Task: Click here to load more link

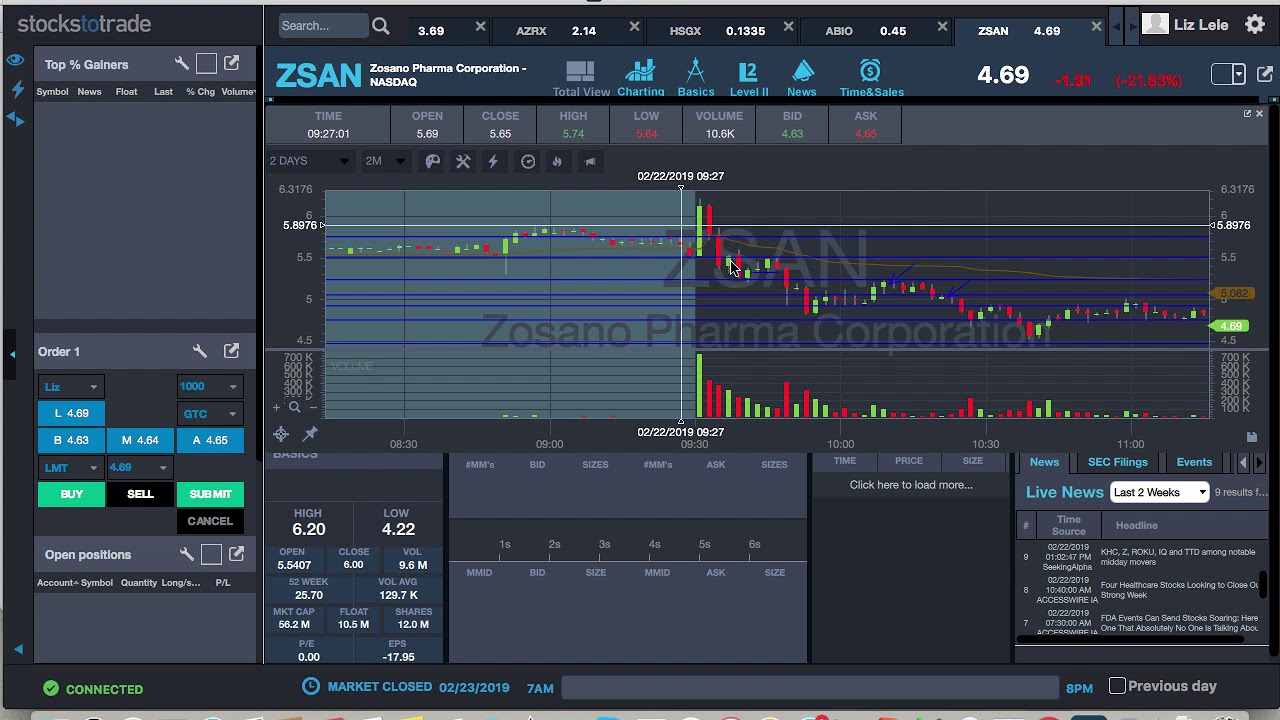Action: pyautogui.click(x=911, y=485)
